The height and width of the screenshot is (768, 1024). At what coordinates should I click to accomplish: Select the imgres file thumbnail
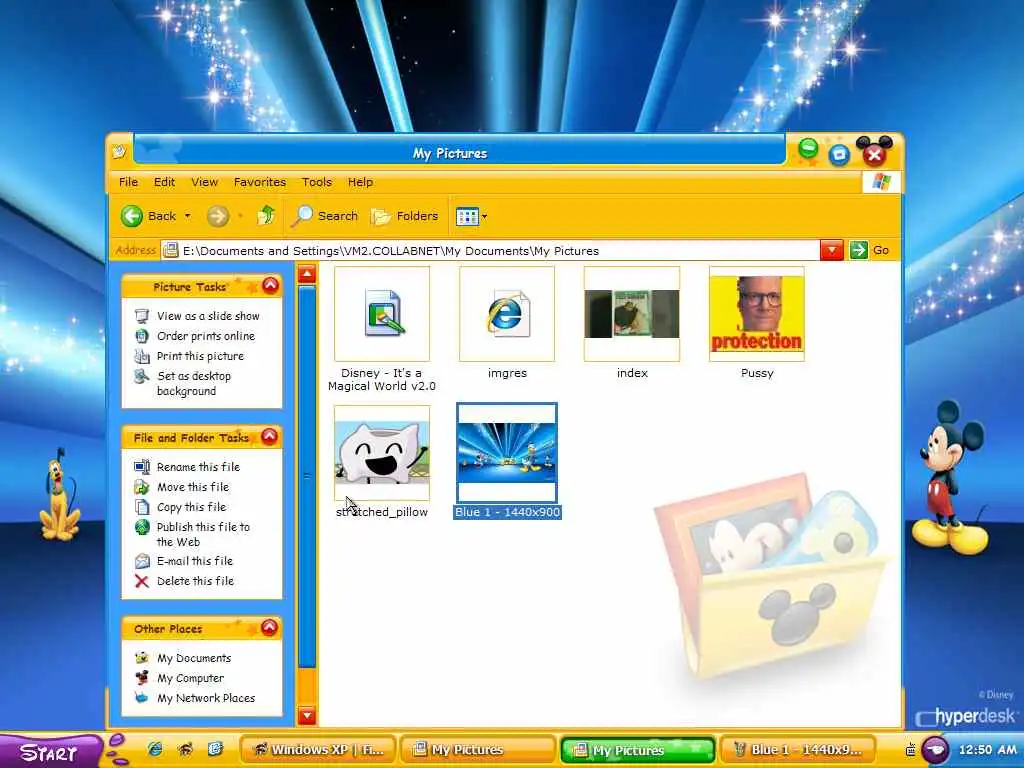[507, 313]
